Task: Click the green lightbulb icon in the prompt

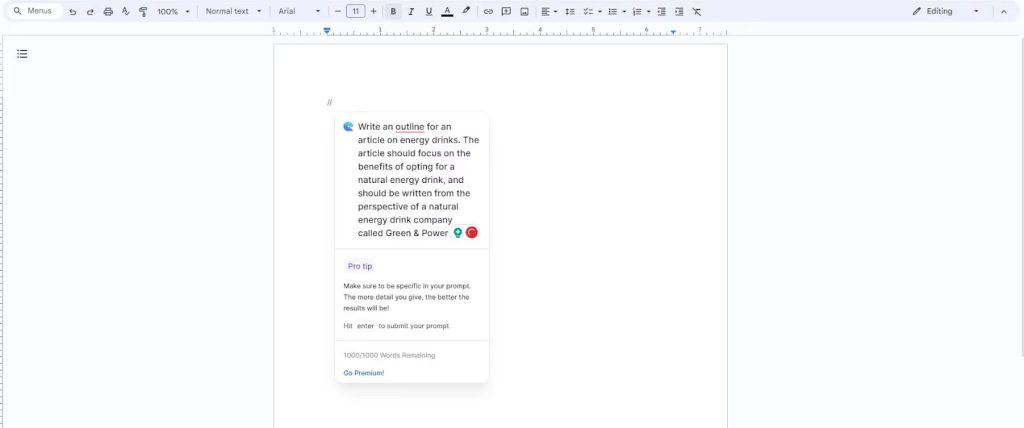Action: coord(458,233)
